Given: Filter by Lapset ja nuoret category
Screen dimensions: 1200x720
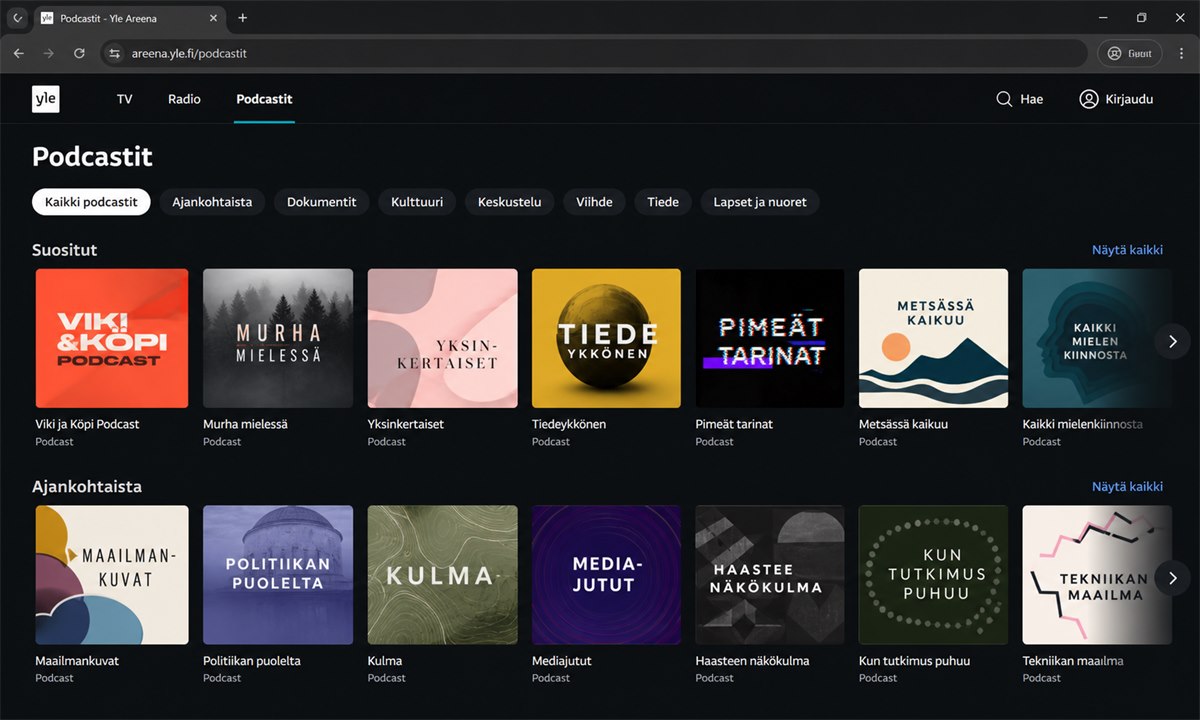Looking at the screenshot, I should [x=760, y=202].
